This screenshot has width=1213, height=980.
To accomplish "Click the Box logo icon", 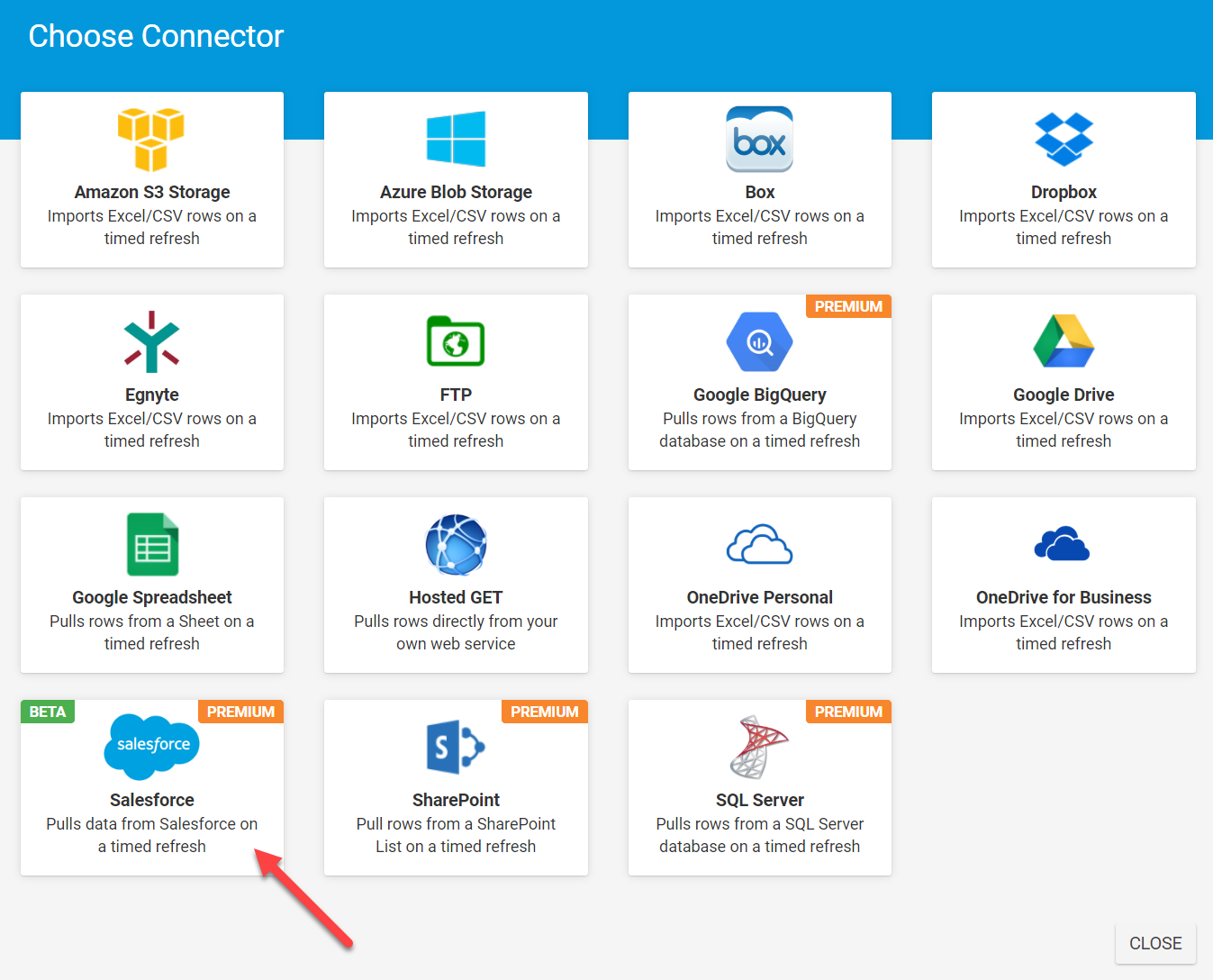I will [759, 139].
